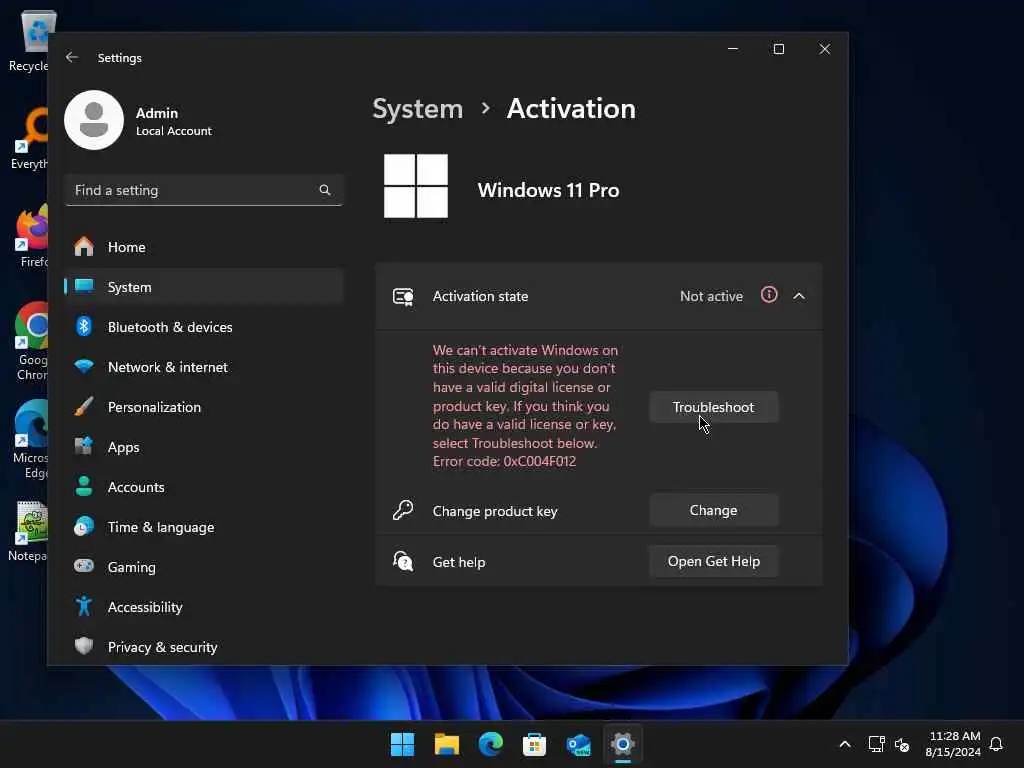Open Bluetooth & devices settings
This screenshot has height=768, width=1024.
(204, 327)
